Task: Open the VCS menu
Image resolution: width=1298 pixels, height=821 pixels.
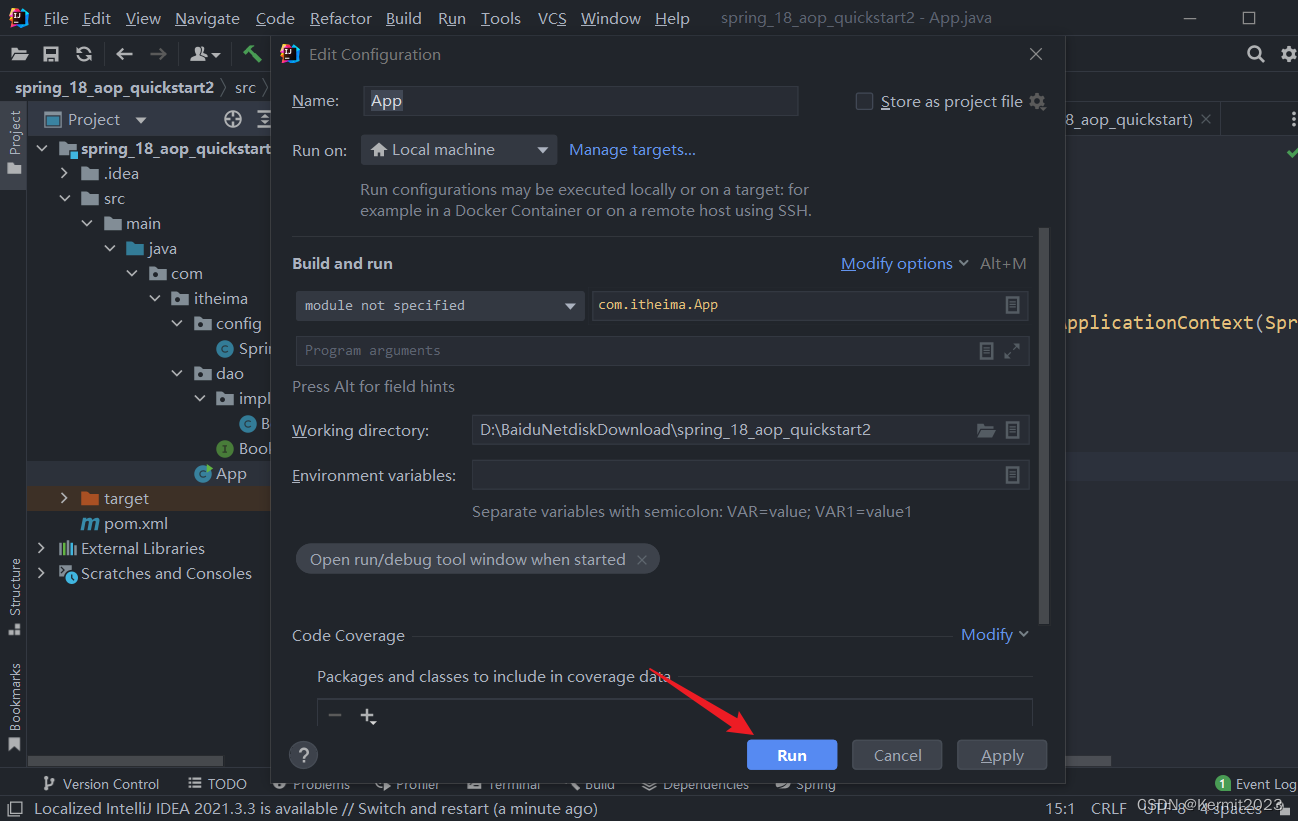Action: pos(552,18)
